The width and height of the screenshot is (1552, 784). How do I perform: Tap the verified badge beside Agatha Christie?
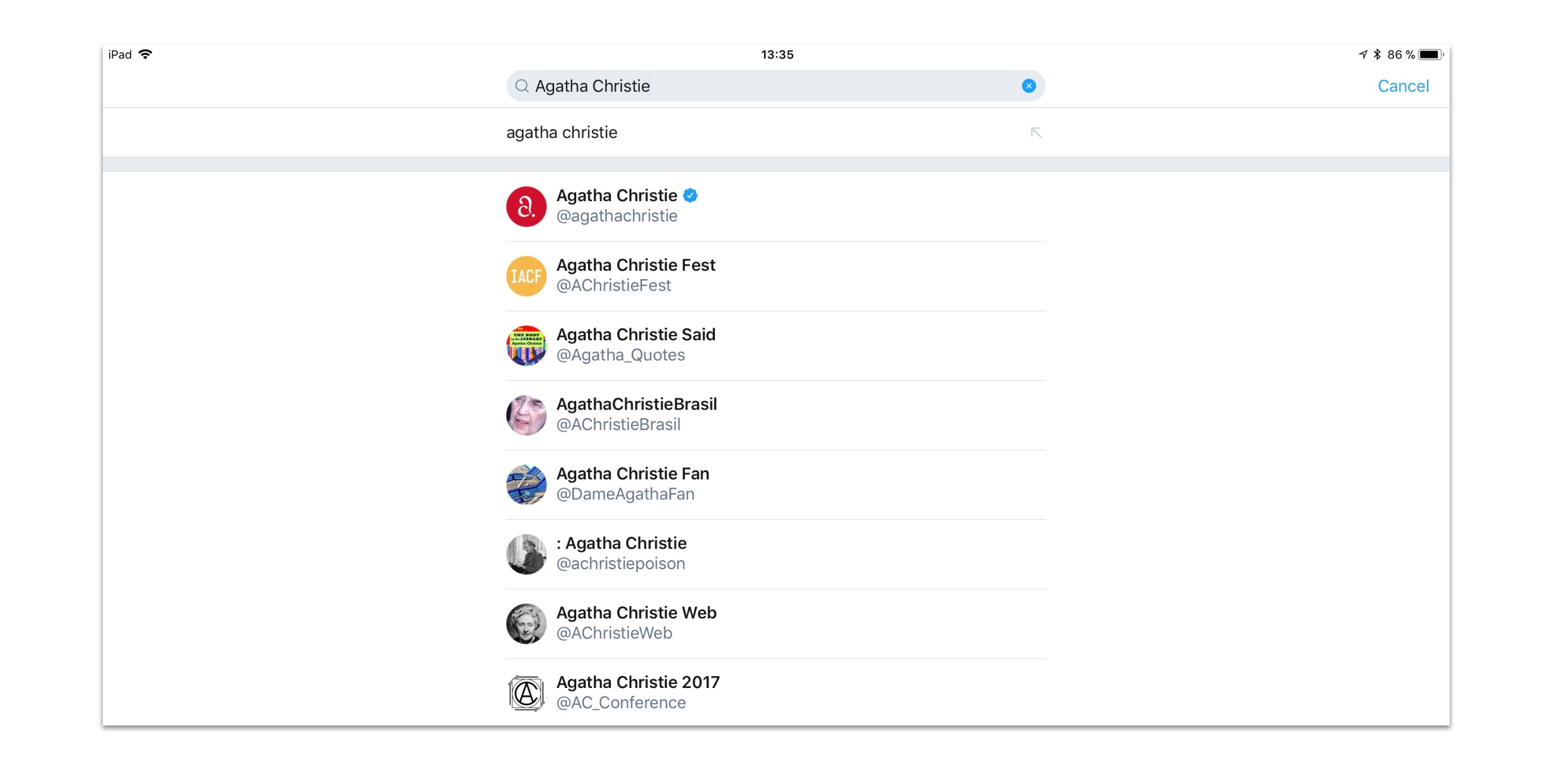click(690, 195)
